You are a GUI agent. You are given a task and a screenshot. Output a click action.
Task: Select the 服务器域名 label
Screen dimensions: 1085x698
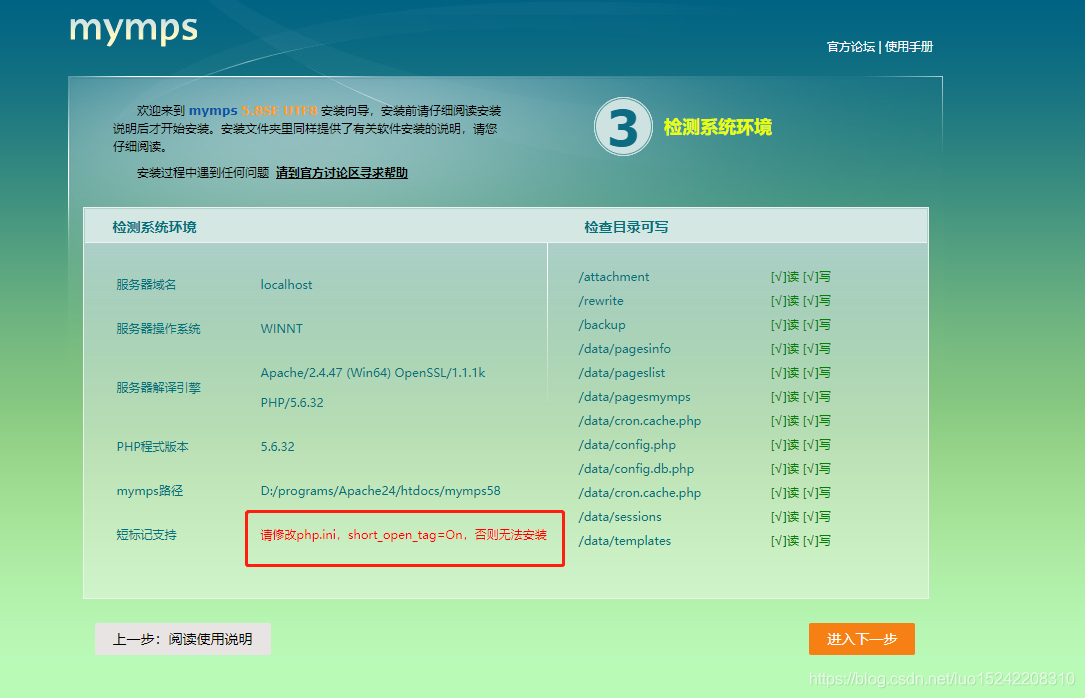[x=146, y=284]
